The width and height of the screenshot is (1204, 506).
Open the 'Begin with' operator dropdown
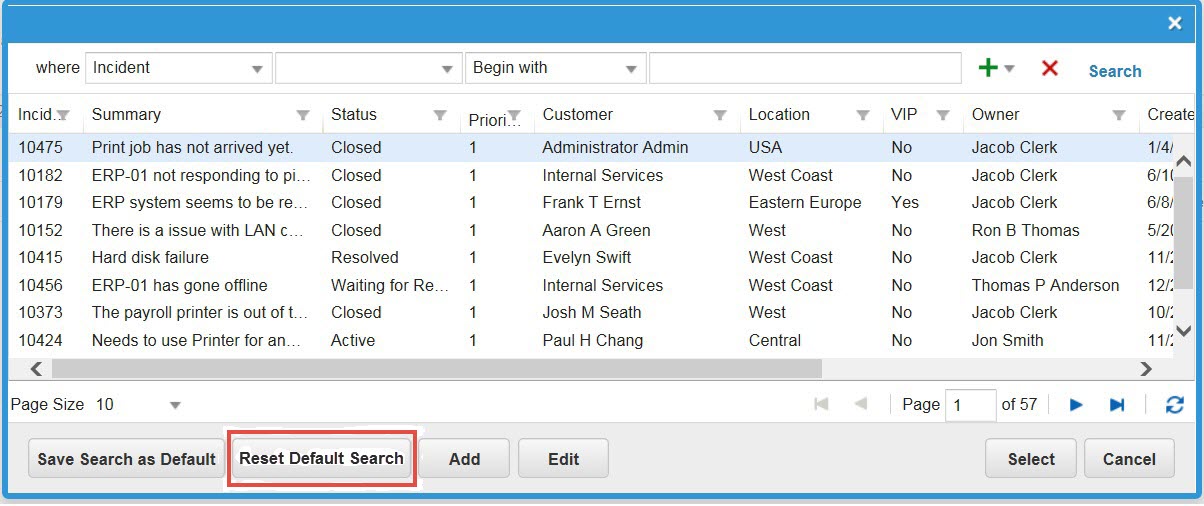[631, 69]
